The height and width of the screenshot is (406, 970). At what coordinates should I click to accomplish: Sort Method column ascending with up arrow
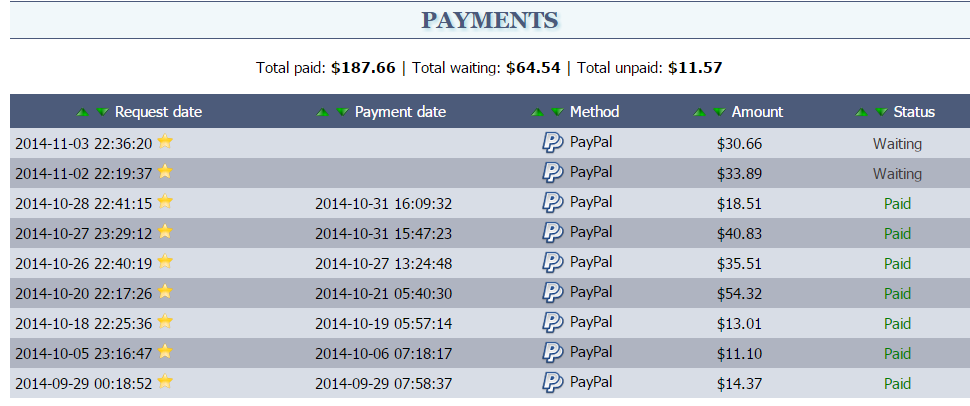(537, 112)
